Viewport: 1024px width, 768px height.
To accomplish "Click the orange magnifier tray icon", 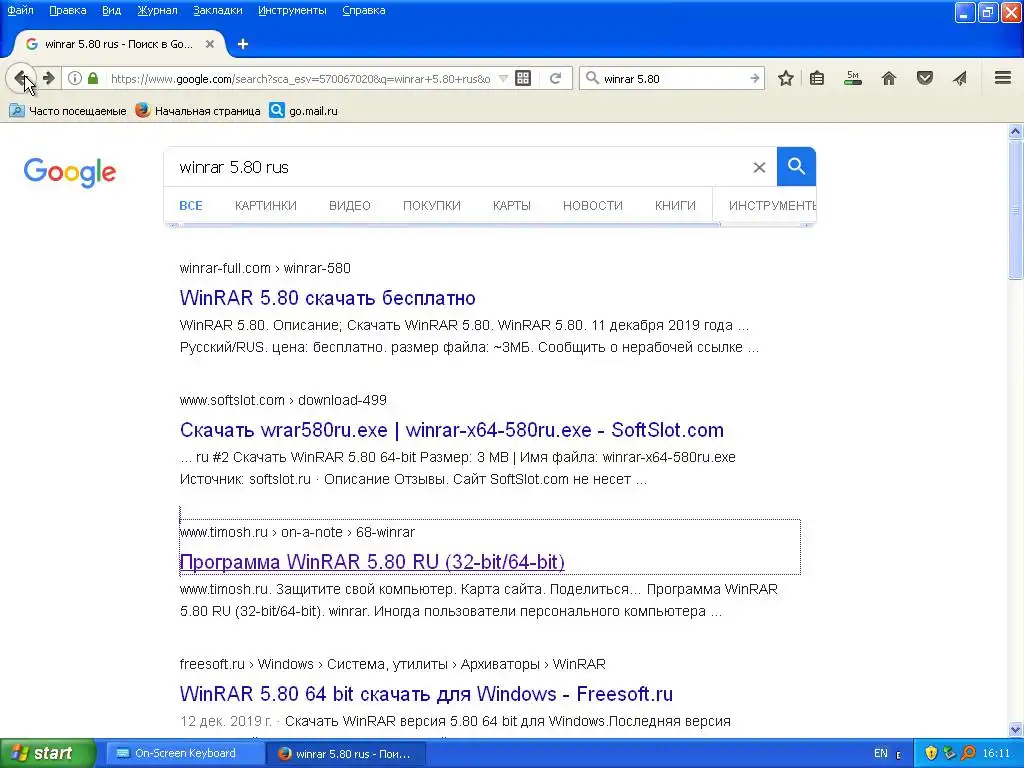I will tap(968, 754).
